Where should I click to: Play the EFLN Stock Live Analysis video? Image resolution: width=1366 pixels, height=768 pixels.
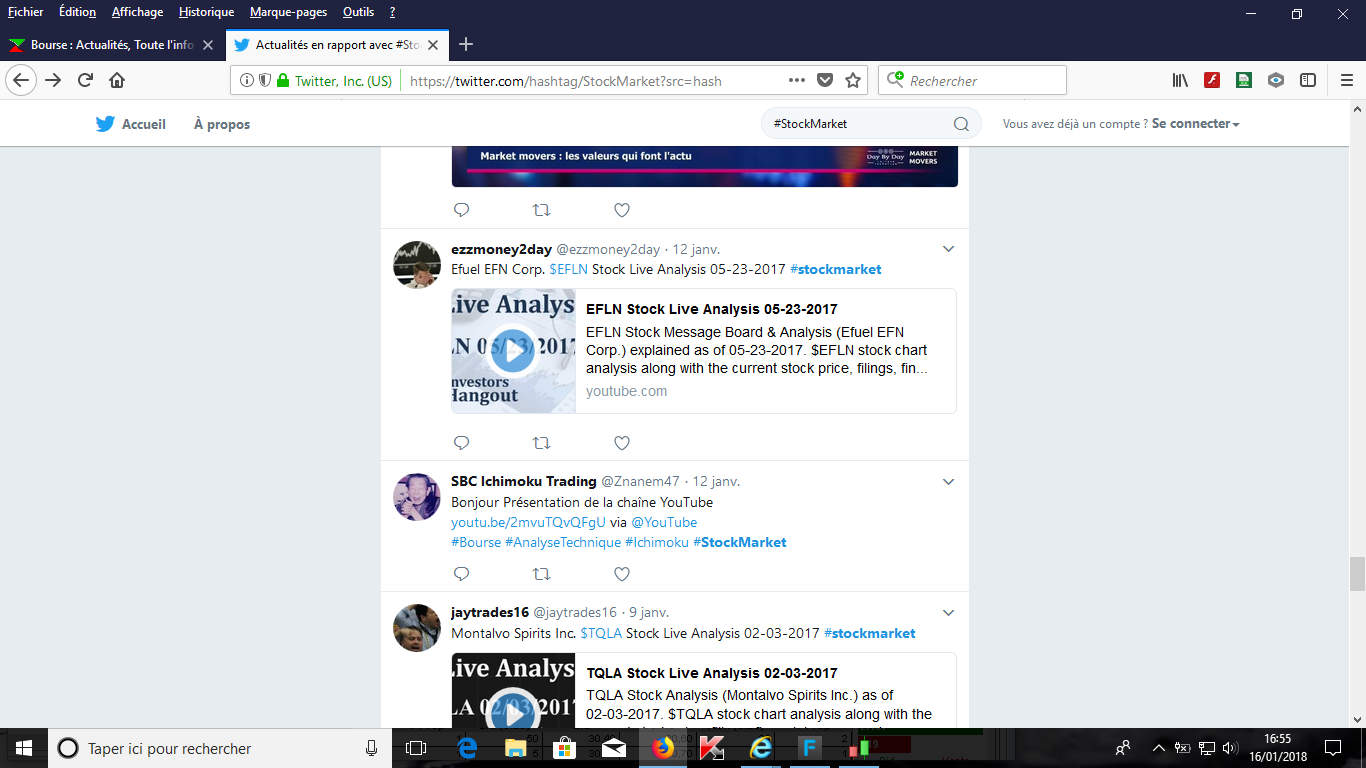coord(513,351)
